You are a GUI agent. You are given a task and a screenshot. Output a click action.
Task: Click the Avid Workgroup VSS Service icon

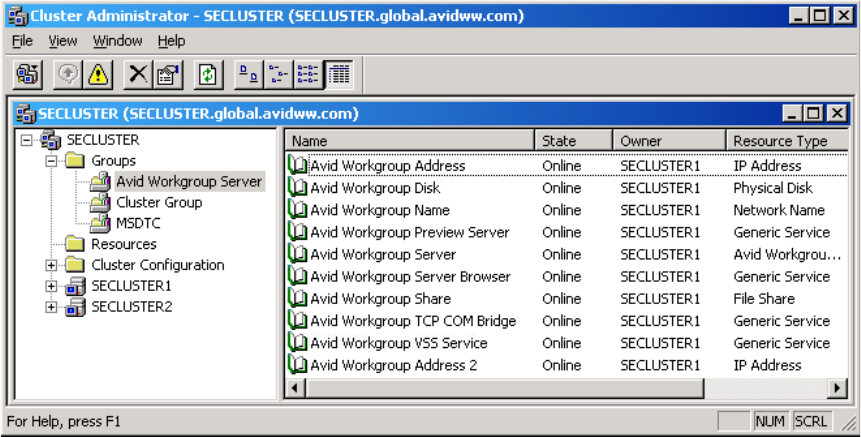point(298,343)
